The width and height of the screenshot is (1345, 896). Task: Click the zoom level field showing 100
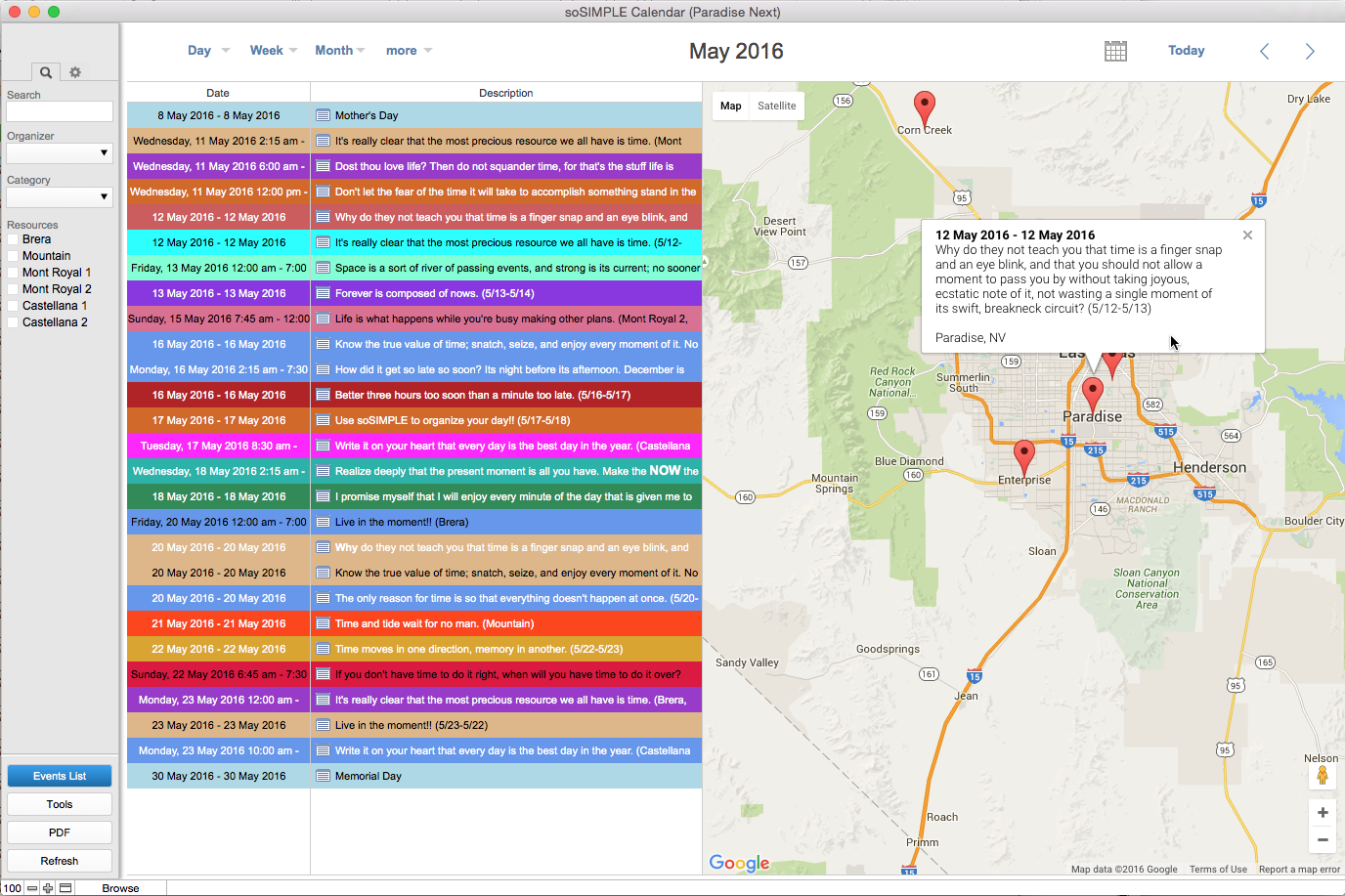[13, 888]
